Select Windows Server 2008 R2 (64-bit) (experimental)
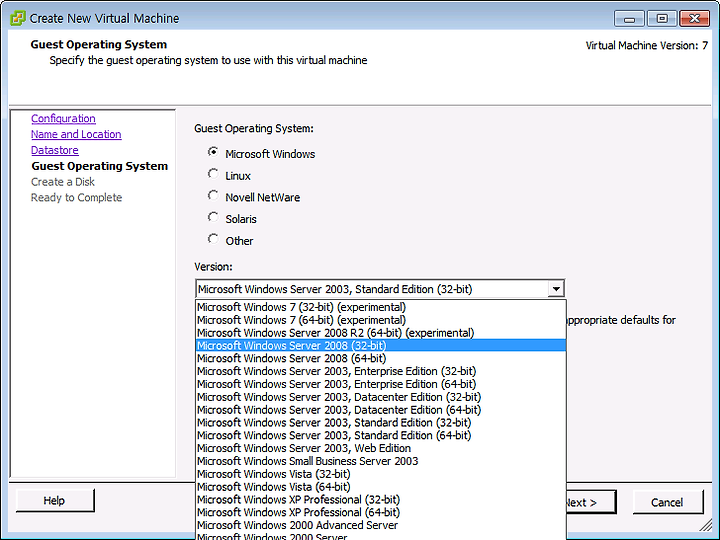 tap(380, 333)
